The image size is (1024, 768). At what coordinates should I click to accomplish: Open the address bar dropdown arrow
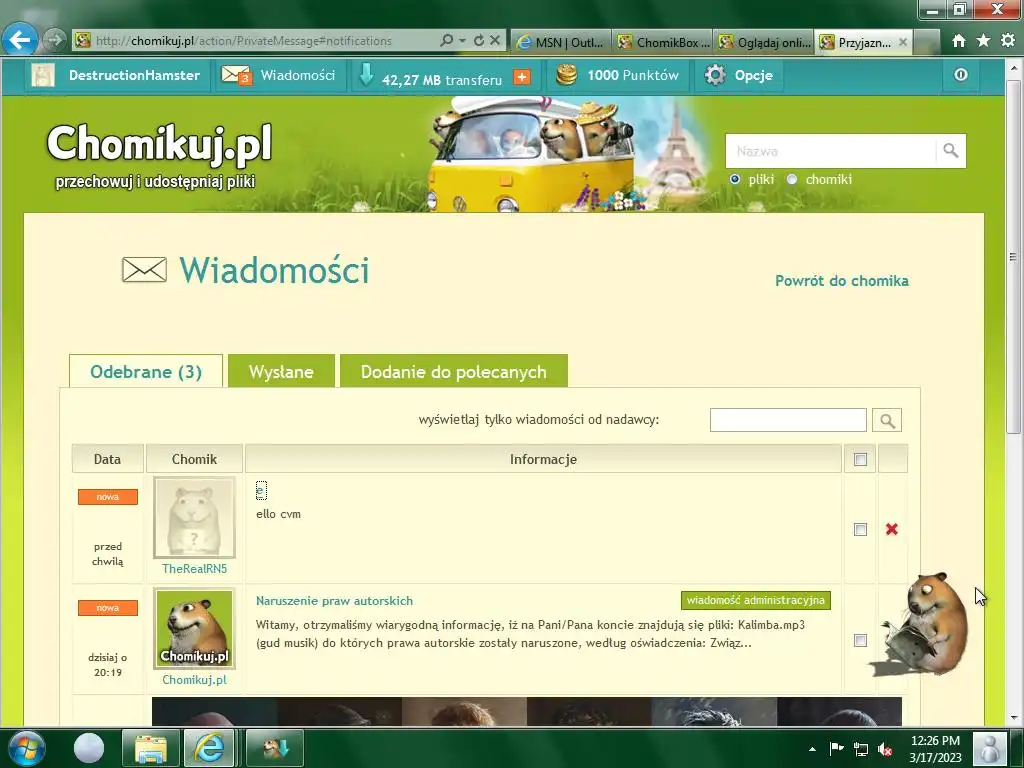(x=462, y=40)
